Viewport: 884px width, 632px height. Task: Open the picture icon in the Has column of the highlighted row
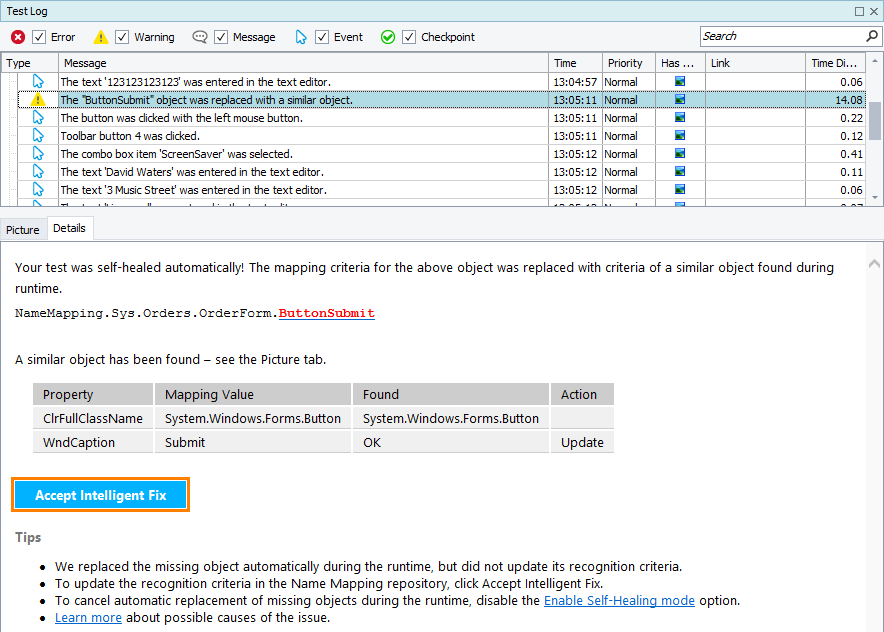pos(681,100)
